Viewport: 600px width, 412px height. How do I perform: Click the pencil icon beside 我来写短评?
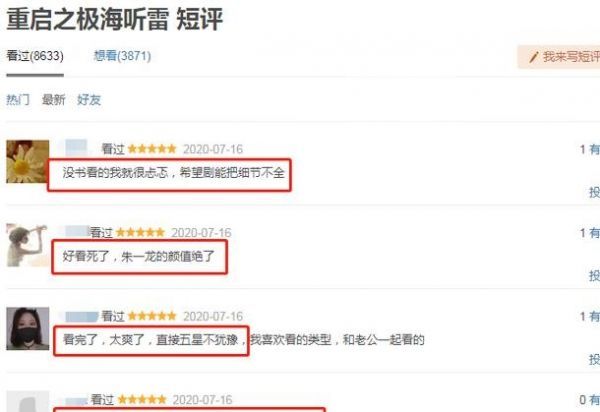click(x=533, y=57)
